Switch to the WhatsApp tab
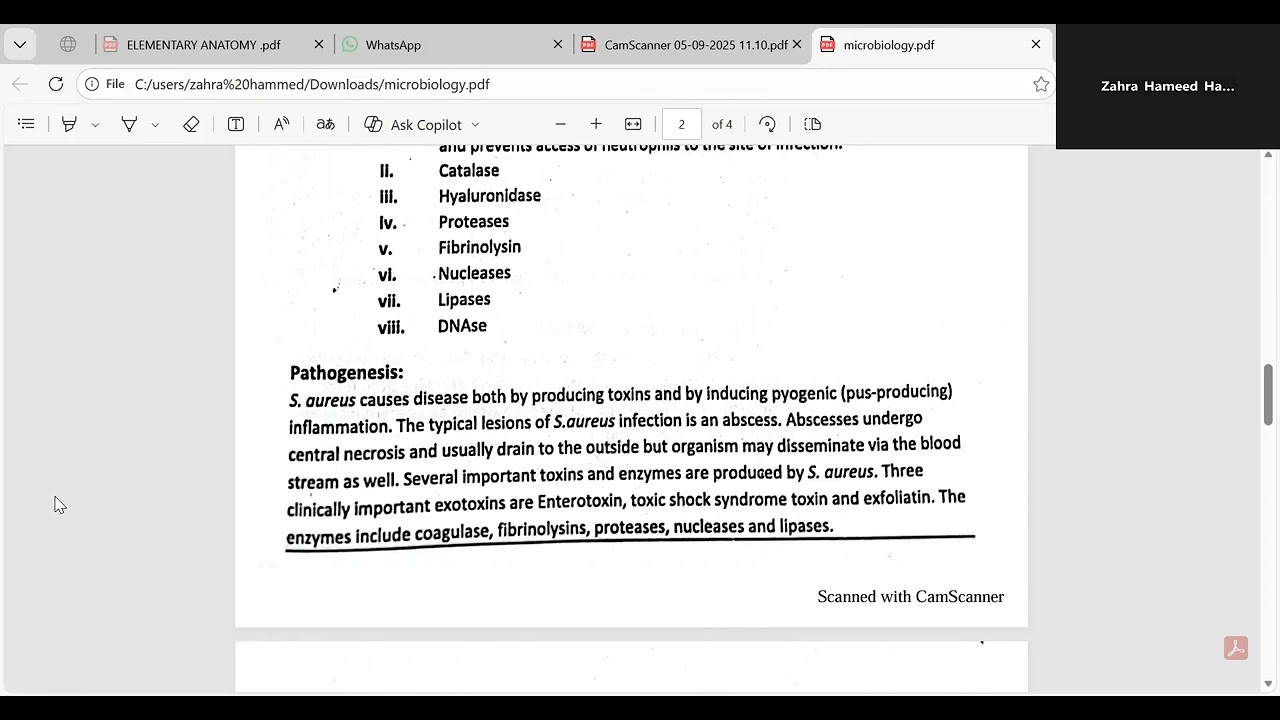1280x720 pixels. click(x=393, y=45)
